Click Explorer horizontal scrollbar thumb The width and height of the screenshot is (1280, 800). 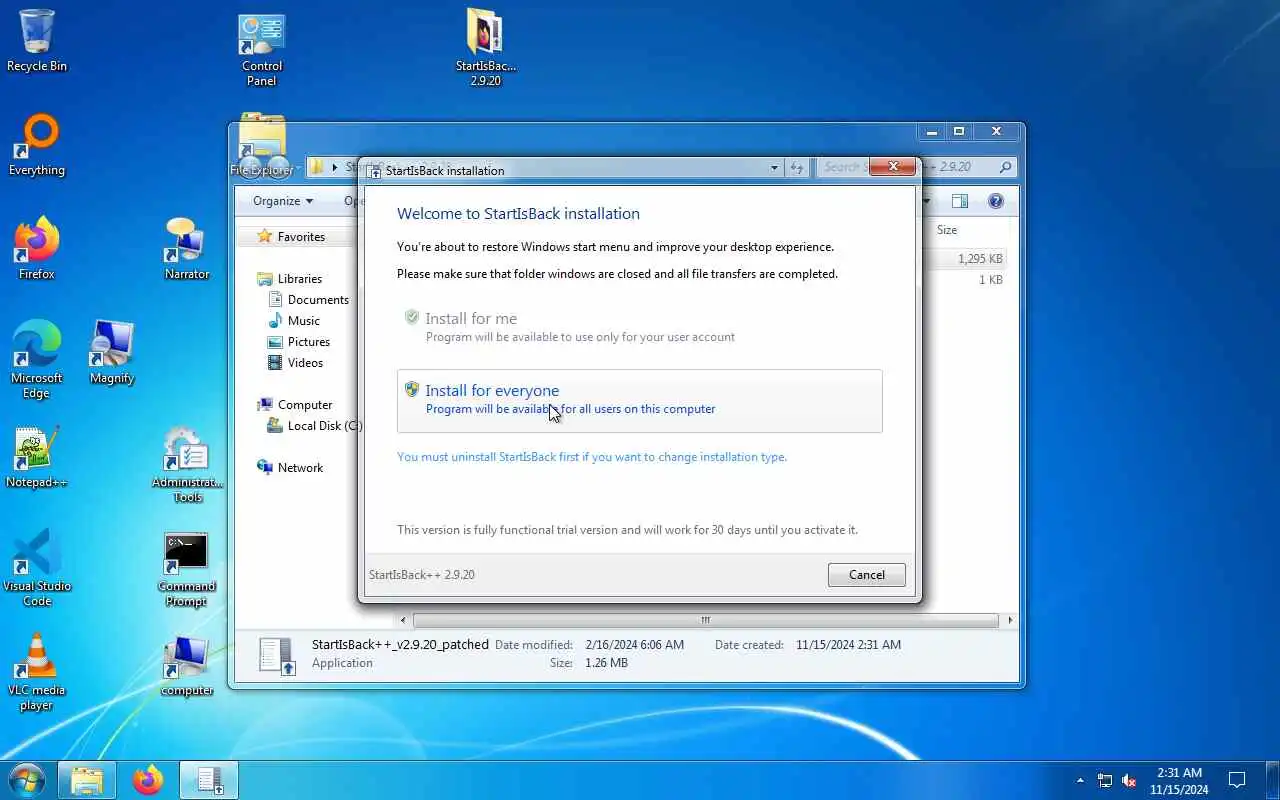click(705, 620)
